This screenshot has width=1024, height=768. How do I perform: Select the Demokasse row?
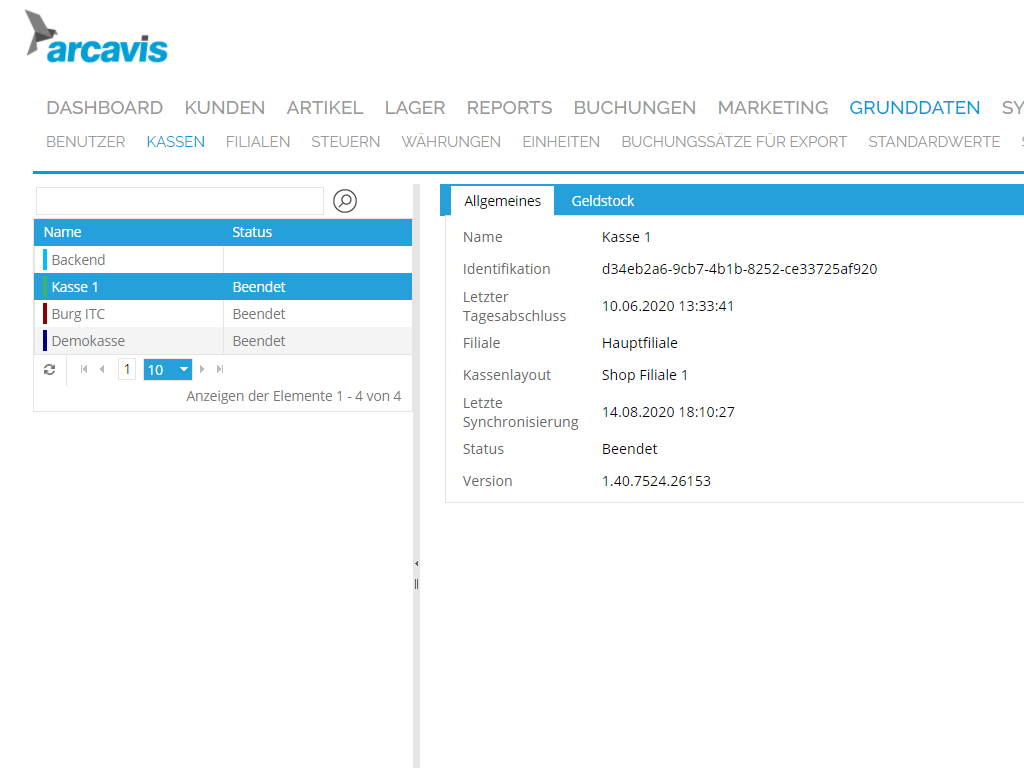(x=88, y=341)
